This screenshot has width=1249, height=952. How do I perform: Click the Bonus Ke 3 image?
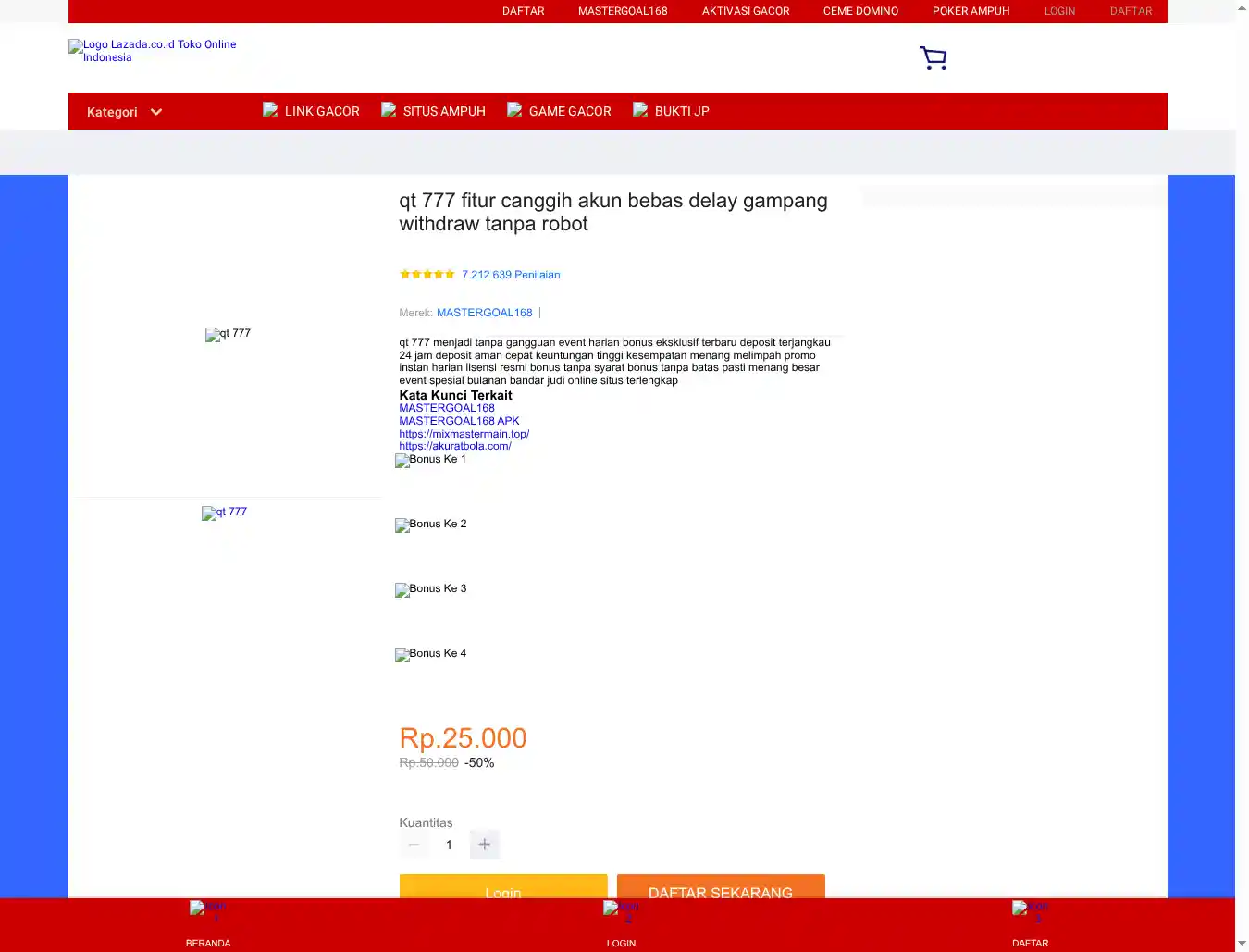click(431, 589)
